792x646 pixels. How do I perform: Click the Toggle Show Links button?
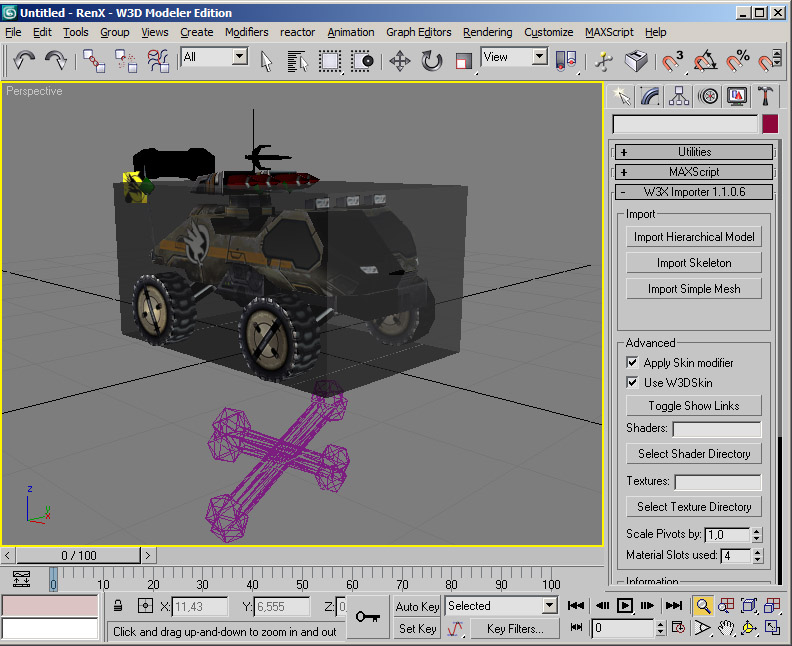click(x=694, y=406)
